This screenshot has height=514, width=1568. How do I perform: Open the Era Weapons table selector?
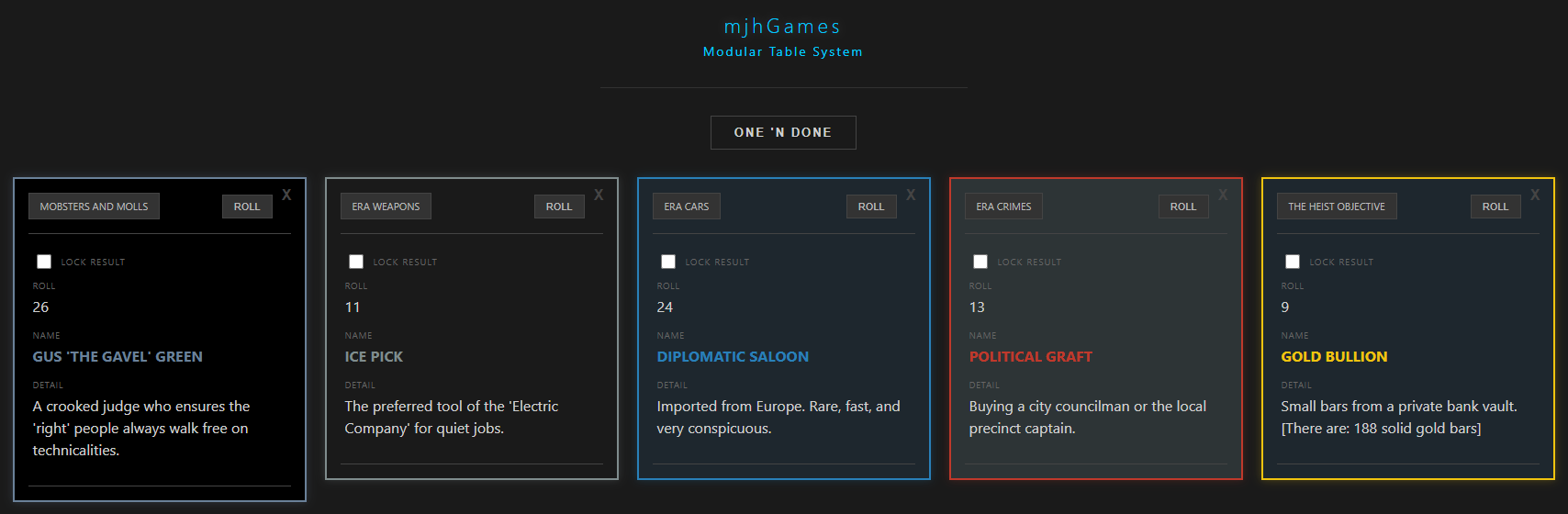click(x=386, y=207)
